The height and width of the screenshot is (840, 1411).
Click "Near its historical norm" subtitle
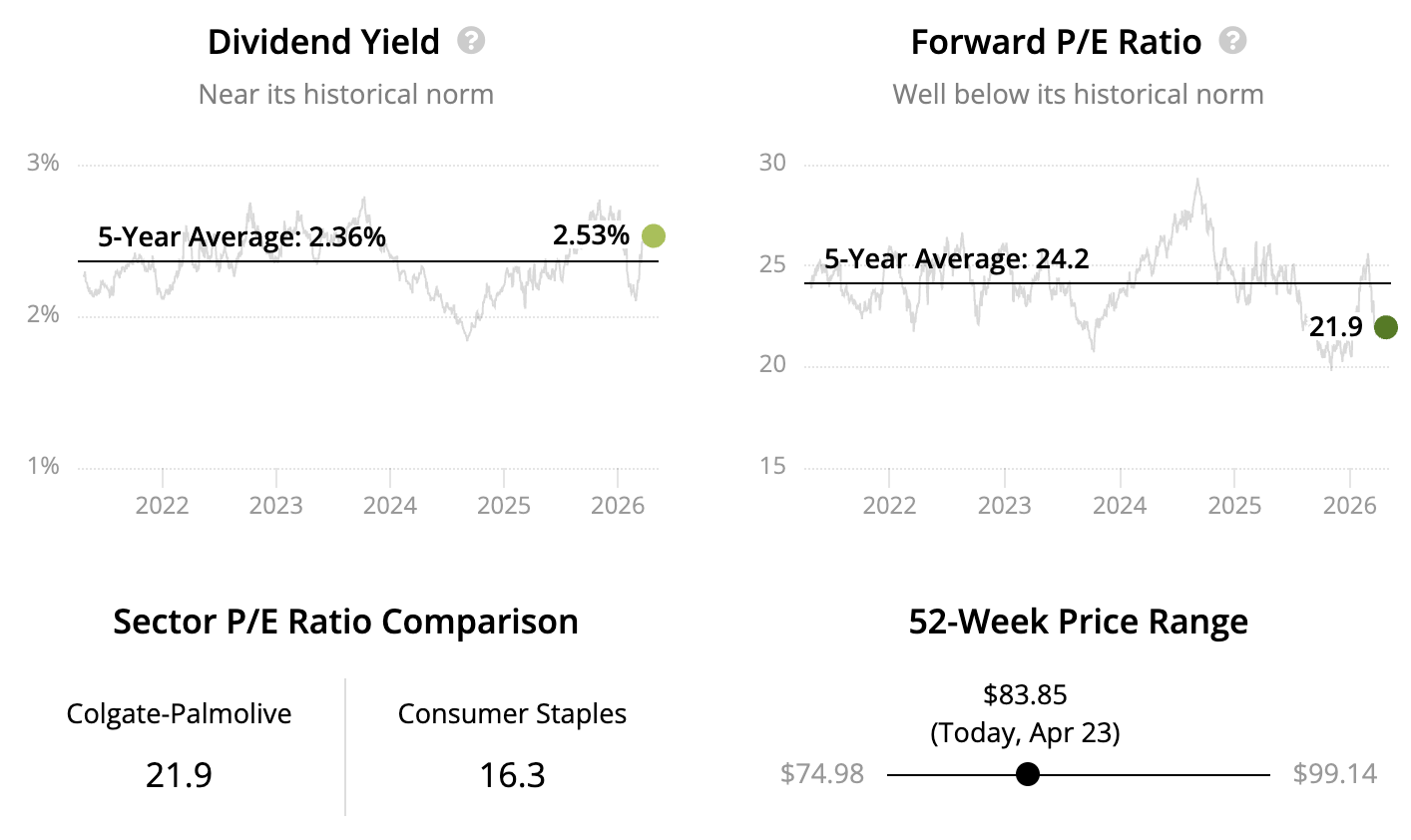click(x=345, y=95)
